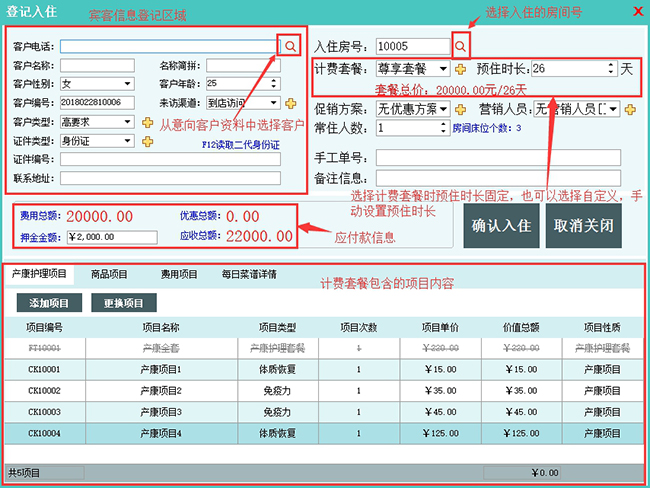This screenshot has height=488, width=650.
Task: Click plus icon beside visit channel dropdown
Action: (x=290, y=102)
